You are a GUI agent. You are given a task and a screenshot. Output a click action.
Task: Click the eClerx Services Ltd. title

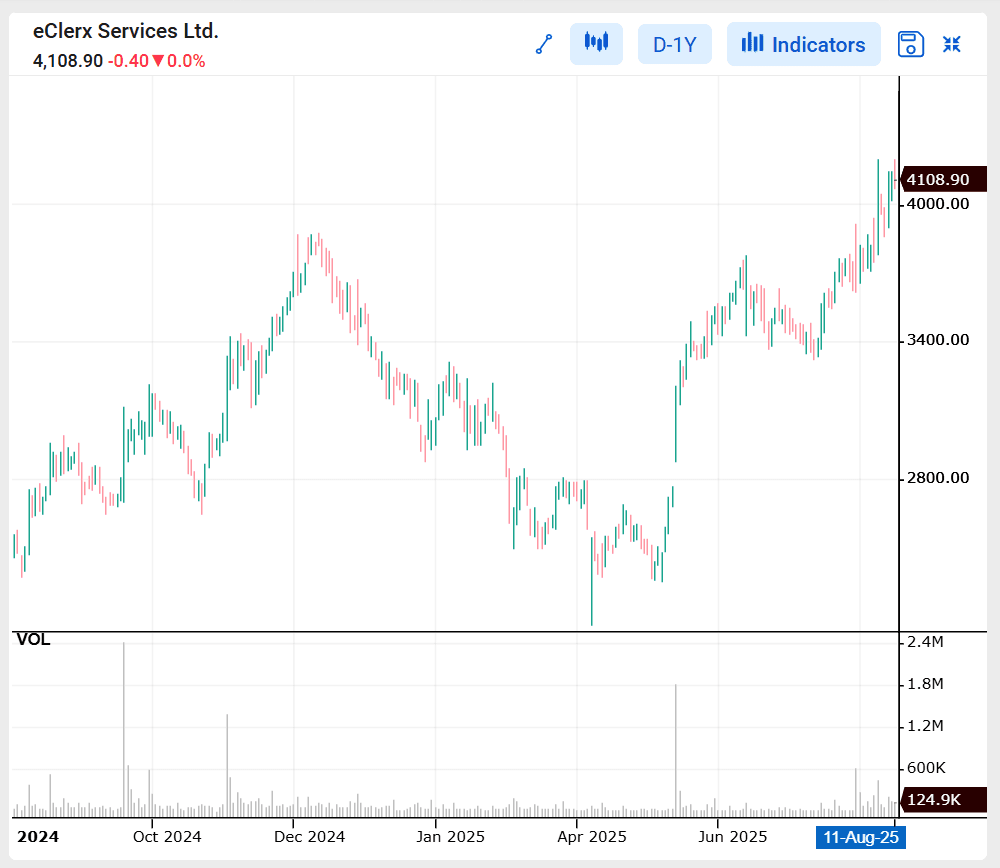[126, 31]
